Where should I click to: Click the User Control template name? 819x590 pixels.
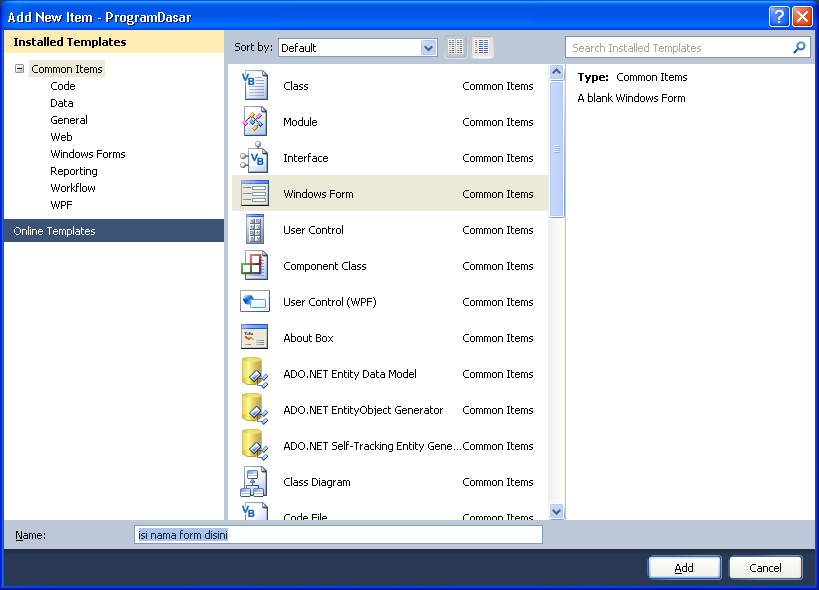313,230
